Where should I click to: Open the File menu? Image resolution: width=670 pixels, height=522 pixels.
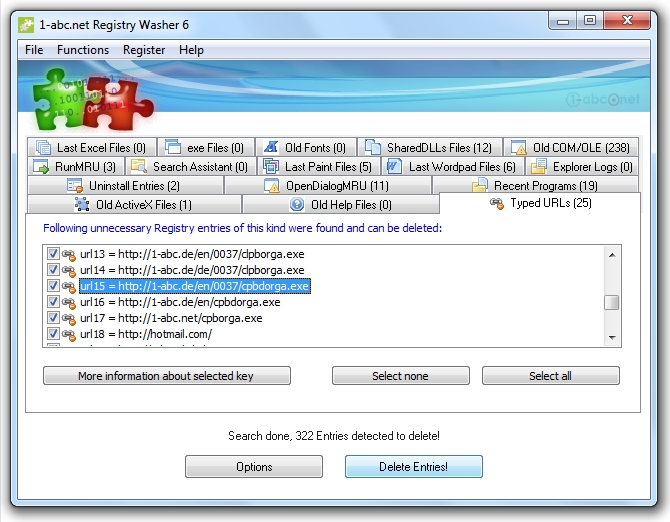click(x=34, y=50)
